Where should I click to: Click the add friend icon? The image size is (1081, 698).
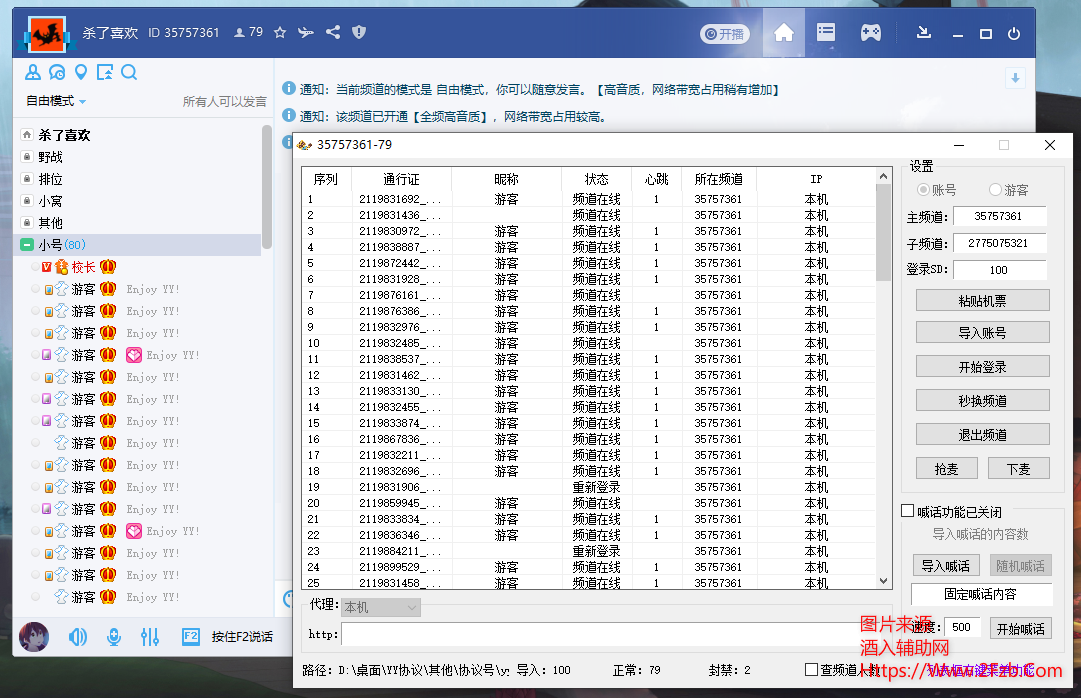click(33, 72)
